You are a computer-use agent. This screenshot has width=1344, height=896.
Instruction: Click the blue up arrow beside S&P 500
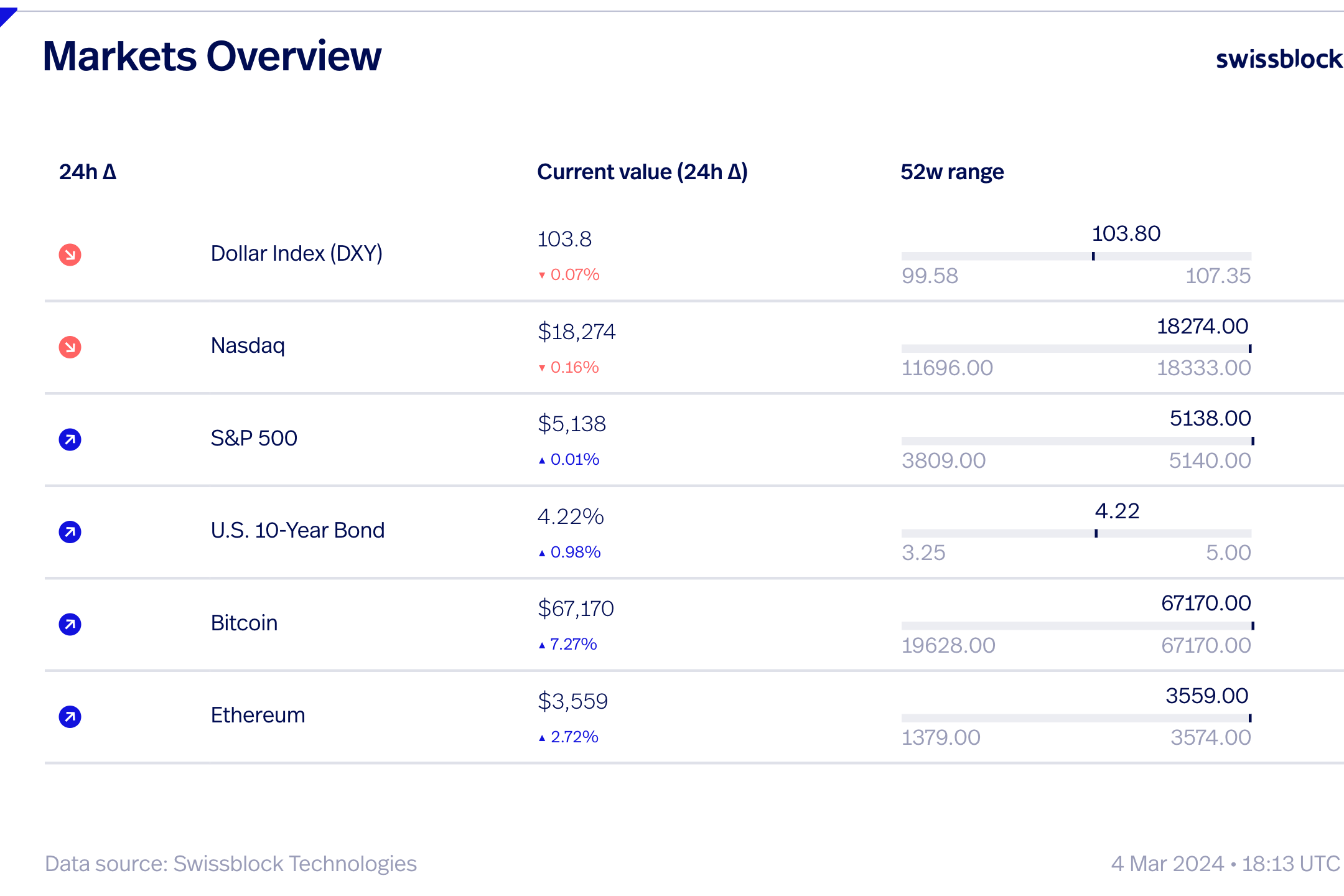pos(70,439)
